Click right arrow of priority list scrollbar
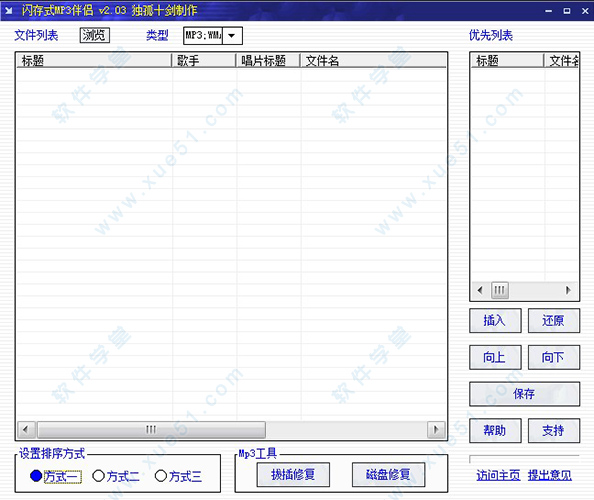594x500 pixels. pyautogui.click(x=568, y=291)
